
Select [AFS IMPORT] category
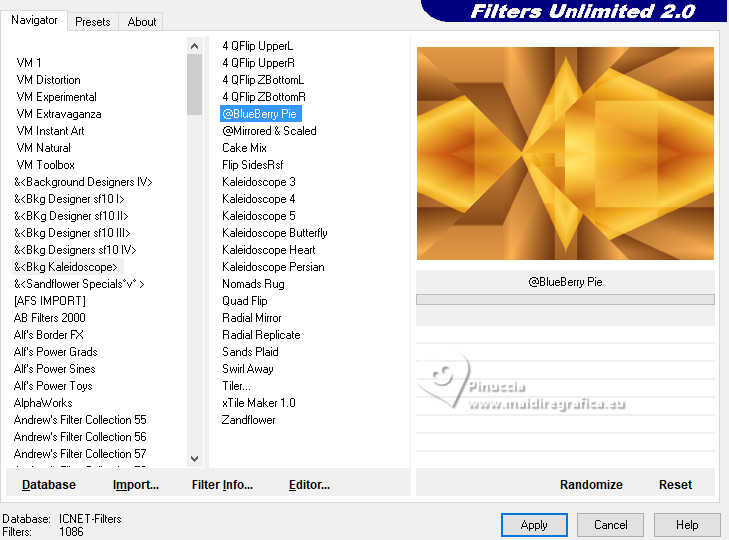(x=50, y=301)
